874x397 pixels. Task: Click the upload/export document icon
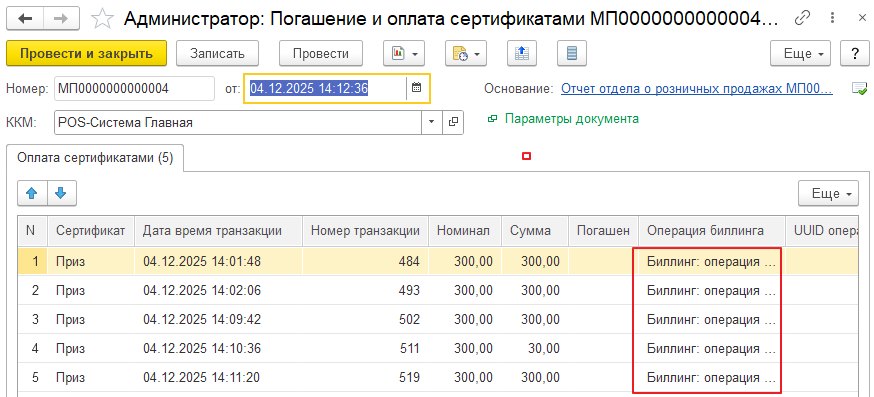522,54
